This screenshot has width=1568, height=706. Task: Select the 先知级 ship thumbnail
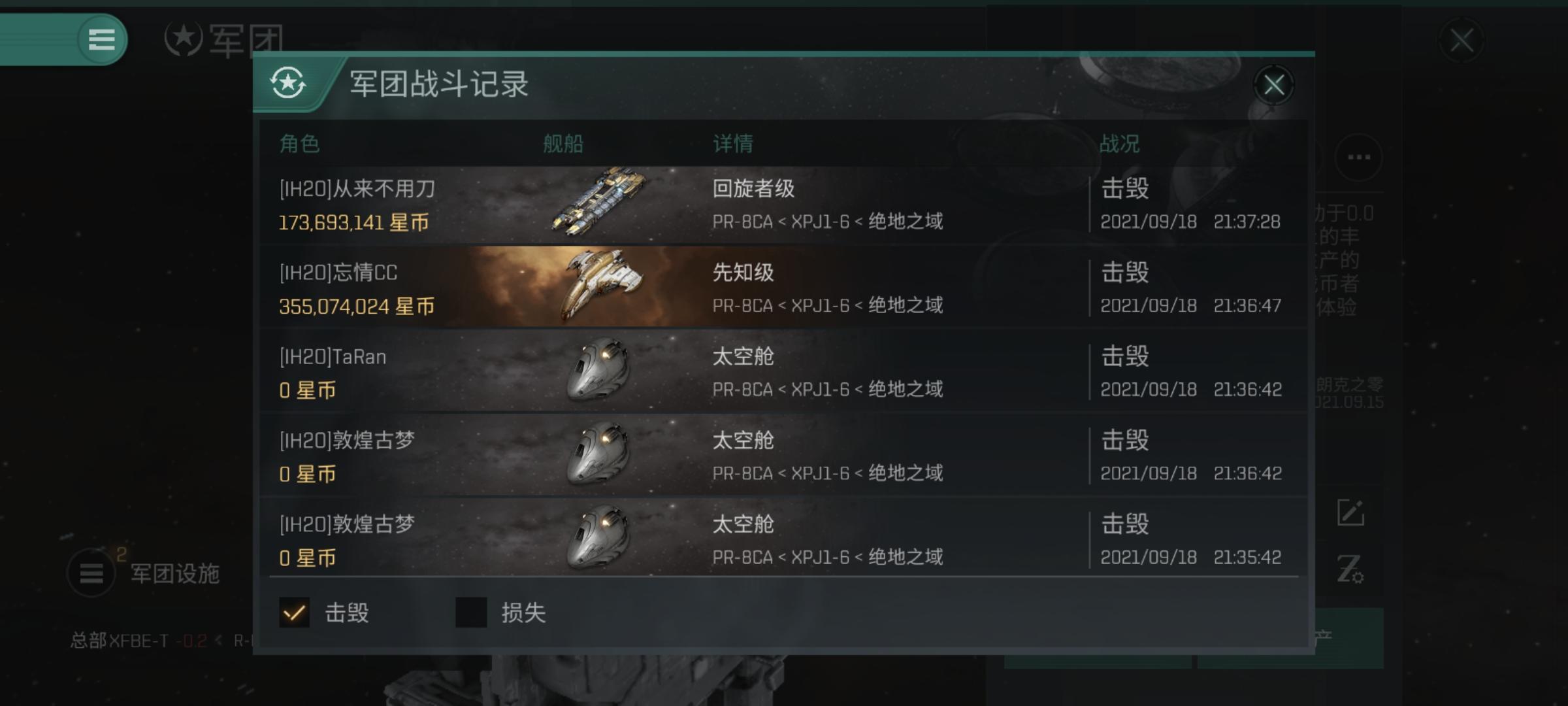(x=601, y=285)
